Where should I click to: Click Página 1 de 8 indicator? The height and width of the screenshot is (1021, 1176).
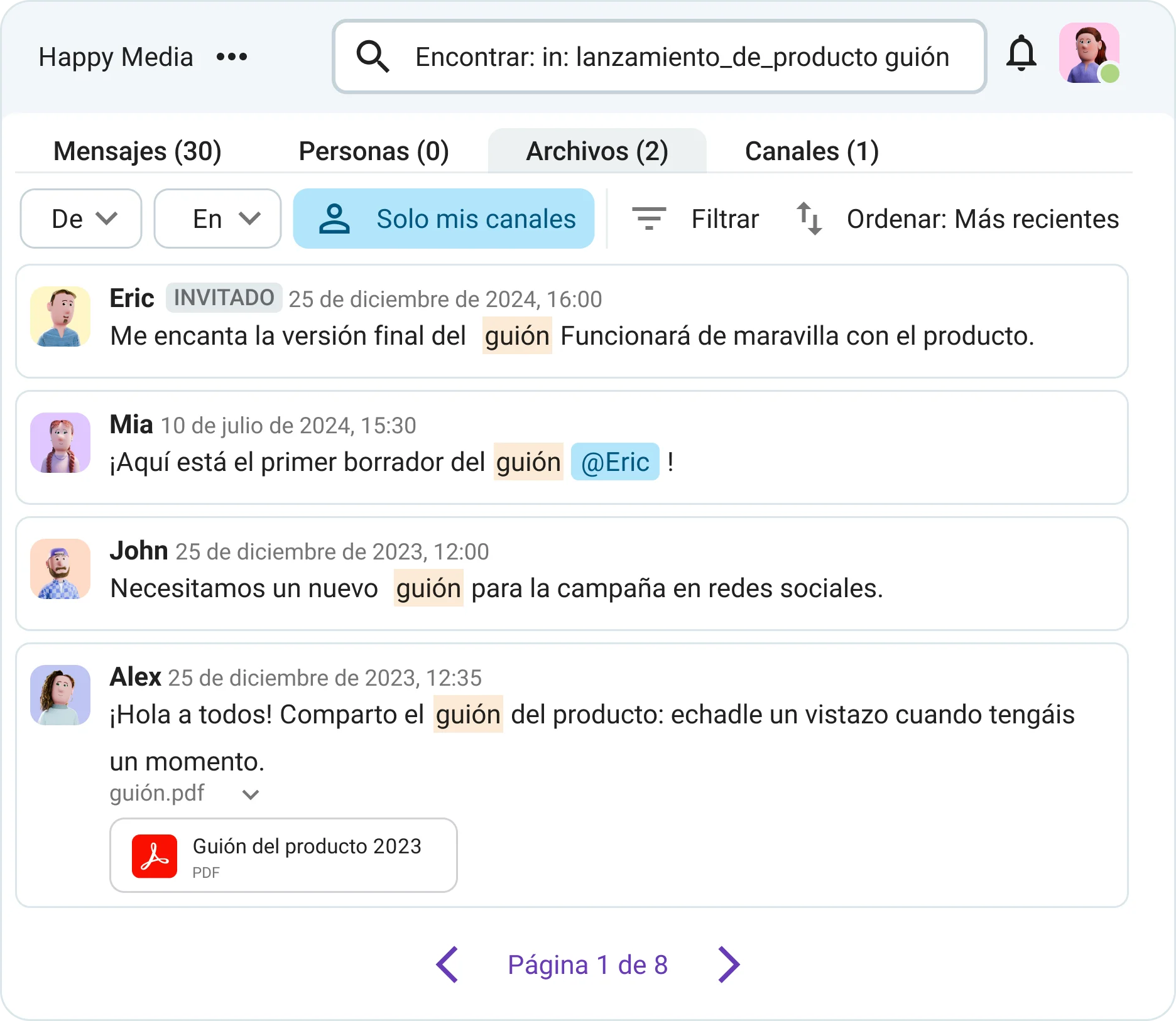(587, 965)
